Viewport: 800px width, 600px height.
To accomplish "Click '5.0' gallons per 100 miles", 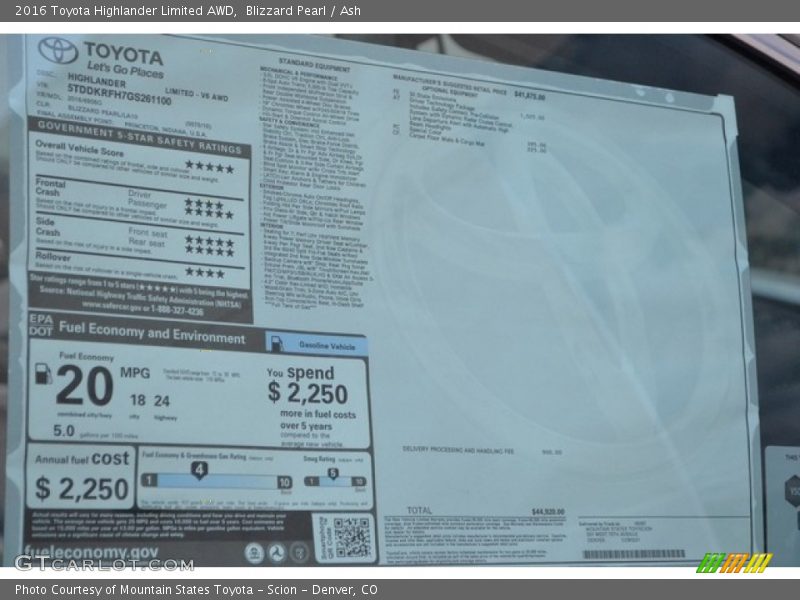I will pos(64,431).
